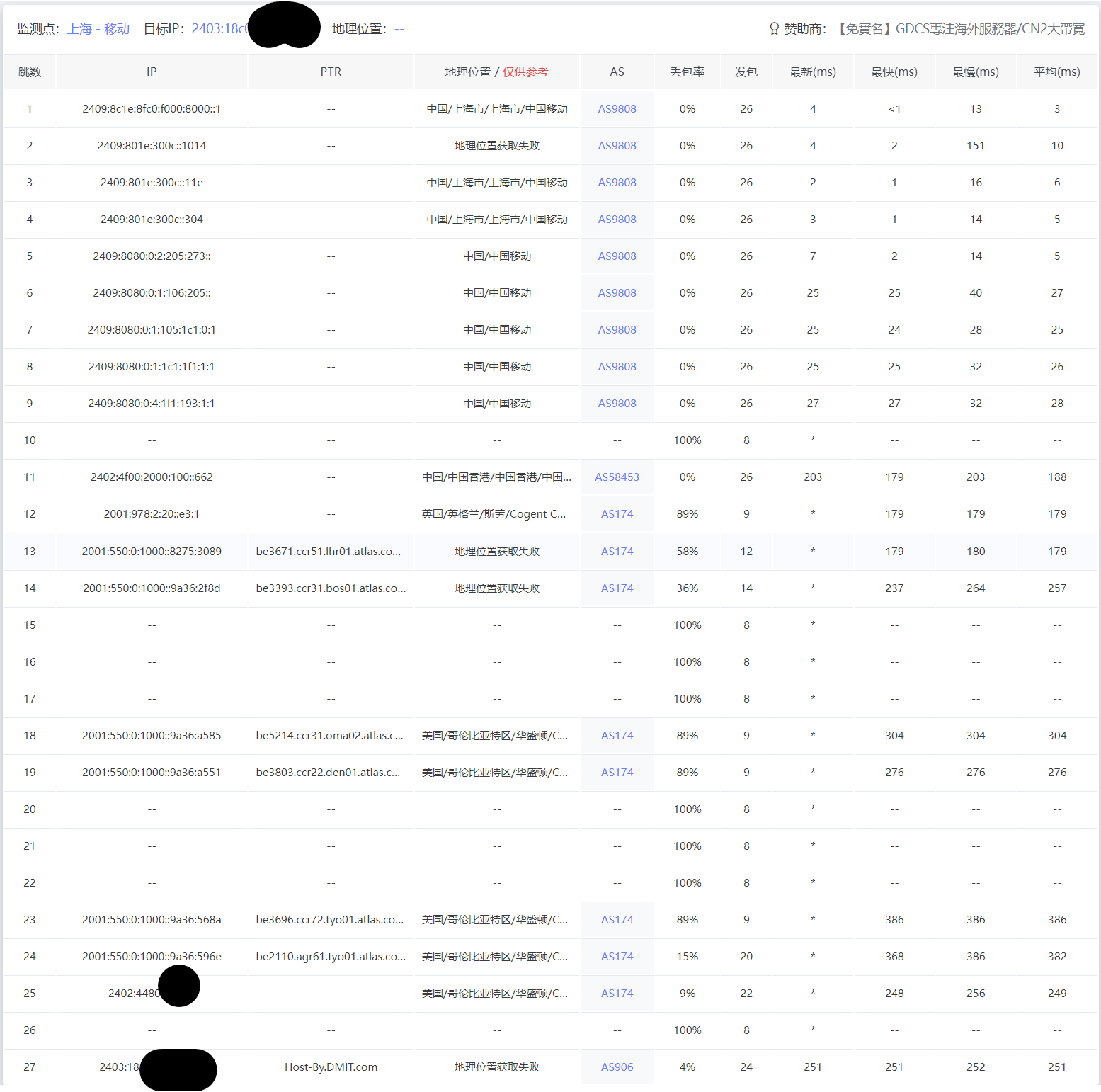Open AS174 link in hop 18 row
This screenshot has width=1101, height=1092.
(x=617, y=736)
